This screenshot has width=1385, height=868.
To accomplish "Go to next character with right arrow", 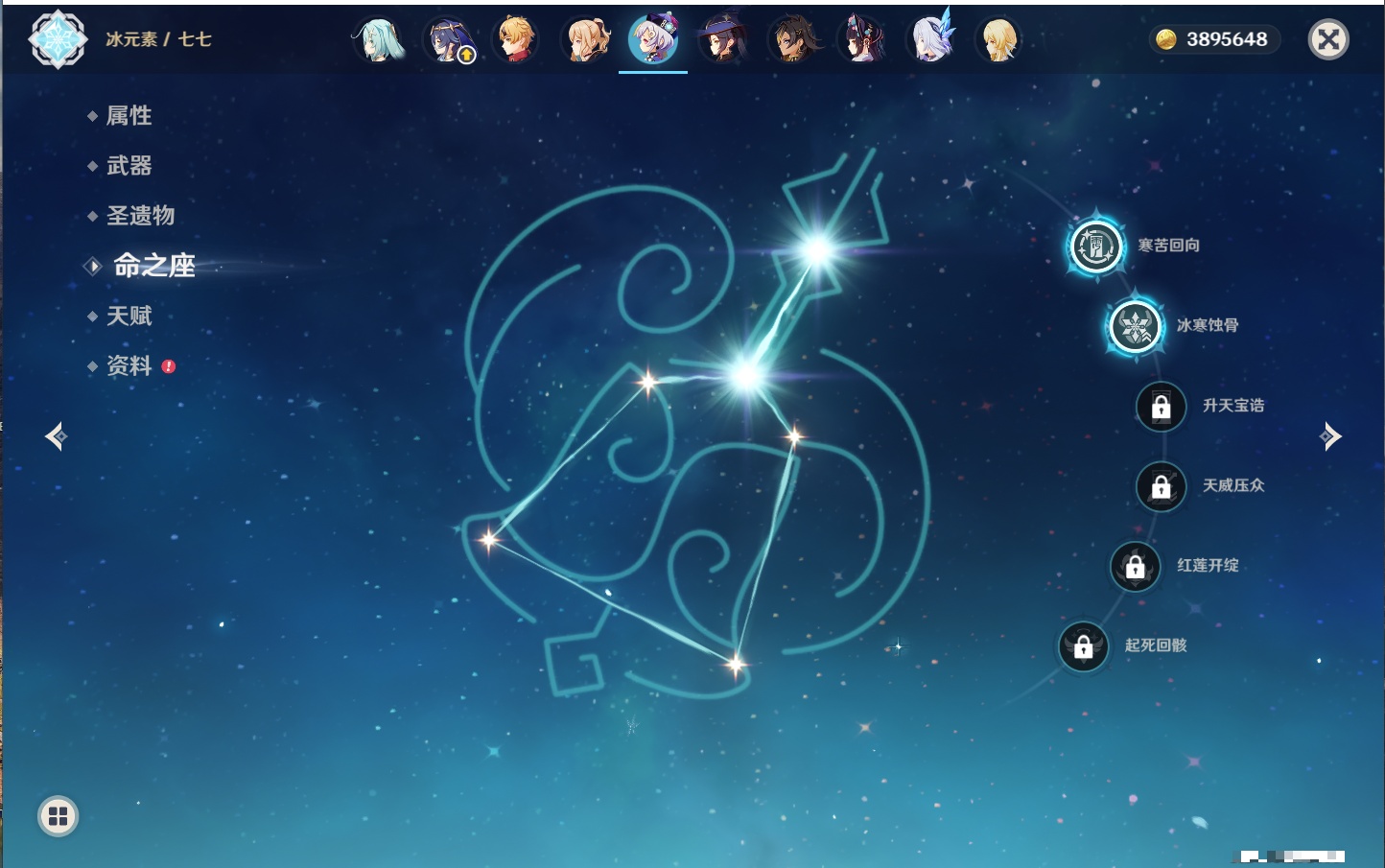I will point(1330,436).
